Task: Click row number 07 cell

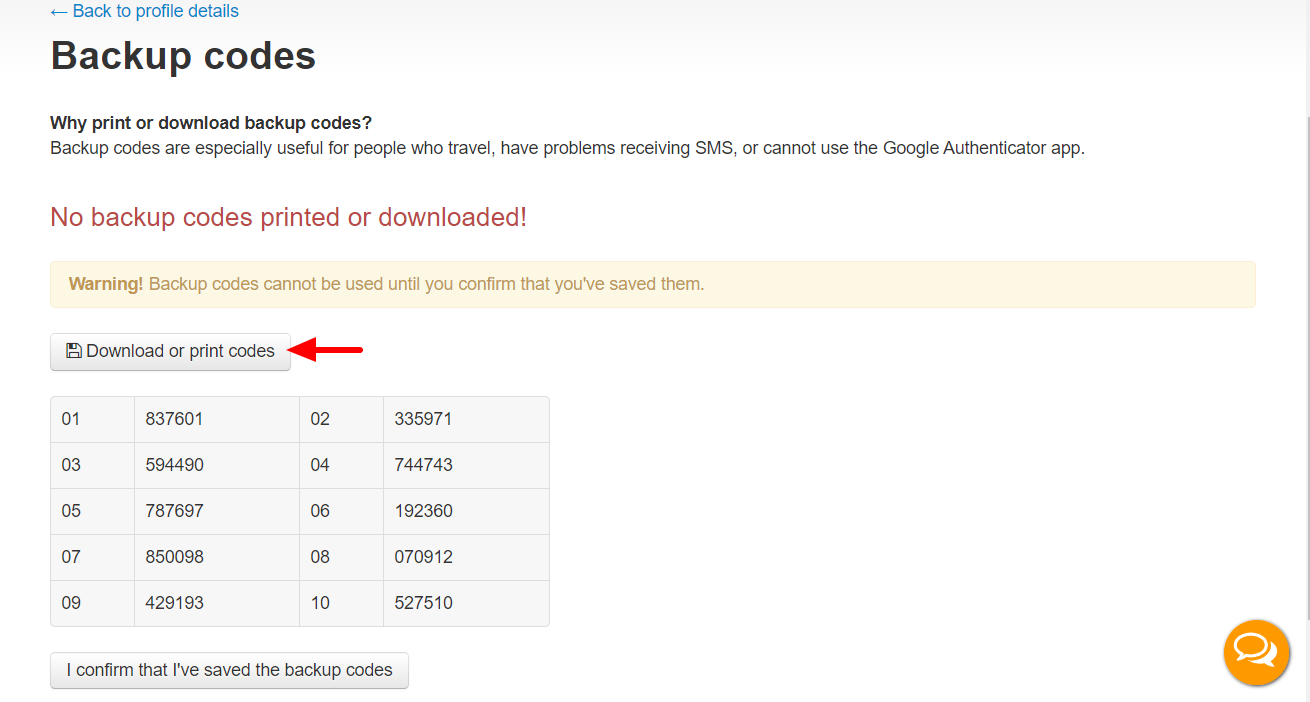Action: click(92, 557)
